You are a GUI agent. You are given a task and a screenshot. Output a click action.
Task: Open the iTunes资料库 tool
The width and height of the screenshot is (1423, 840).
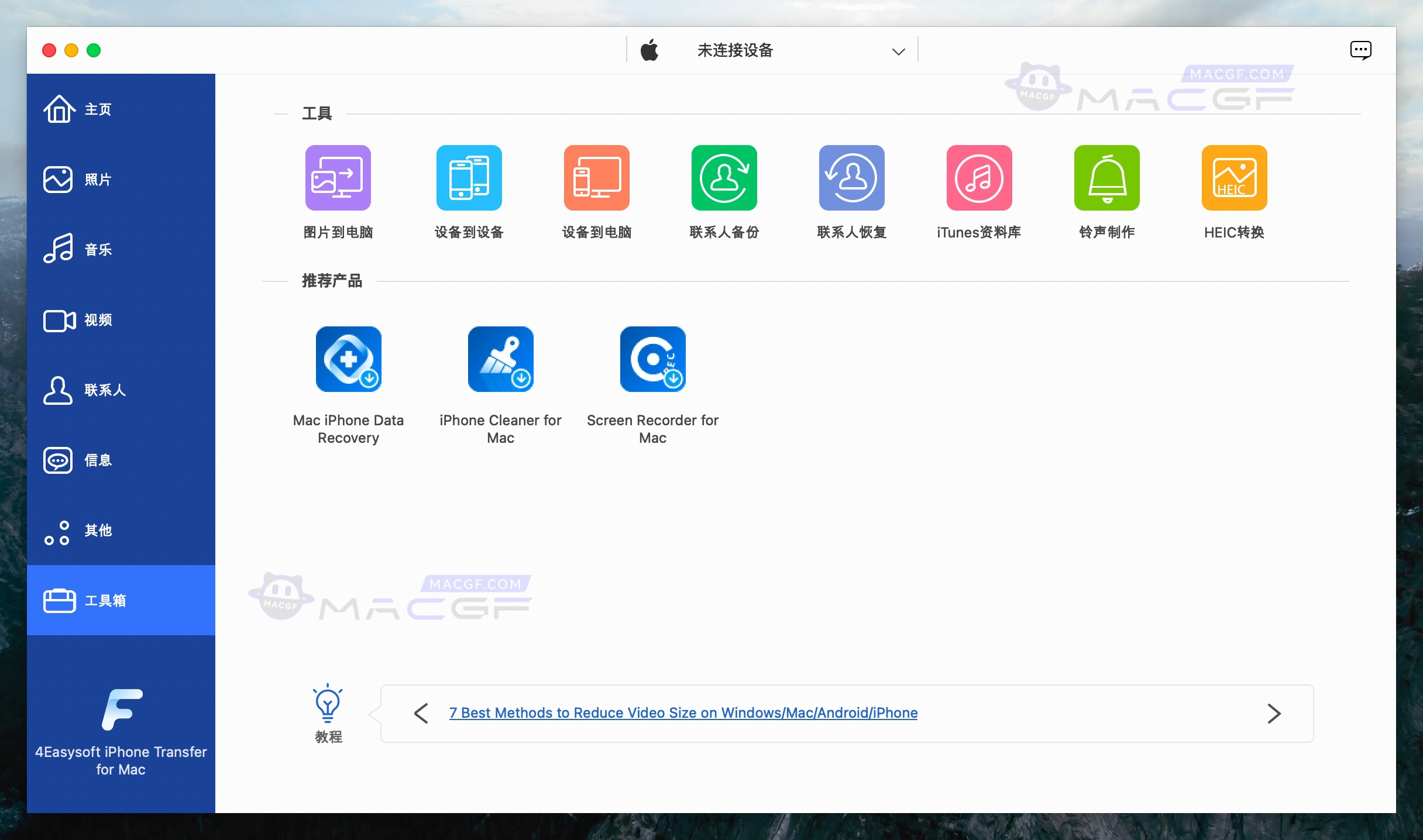978,178
